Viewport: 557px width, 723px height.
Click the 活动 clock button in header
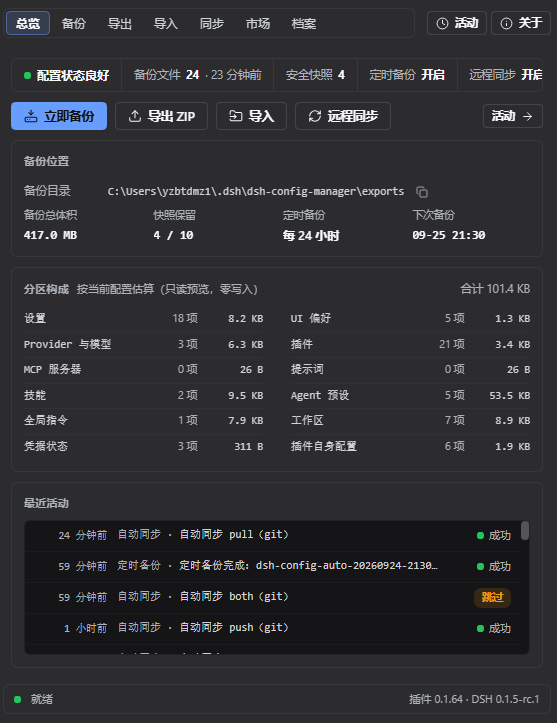tap(457, 23)
